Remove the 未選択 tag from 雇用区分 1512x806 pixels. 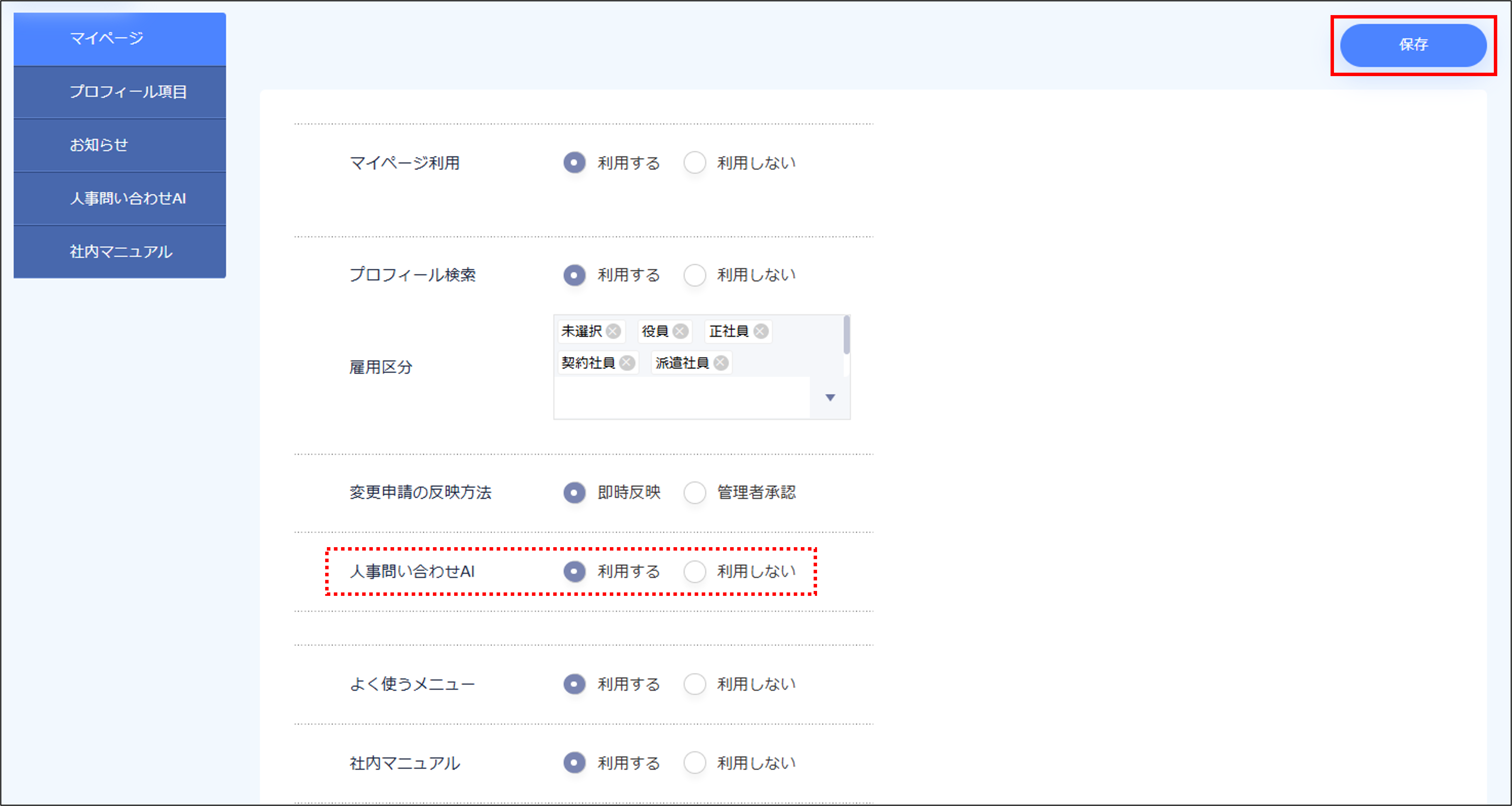pyautogui.click(x=613, y=332)
